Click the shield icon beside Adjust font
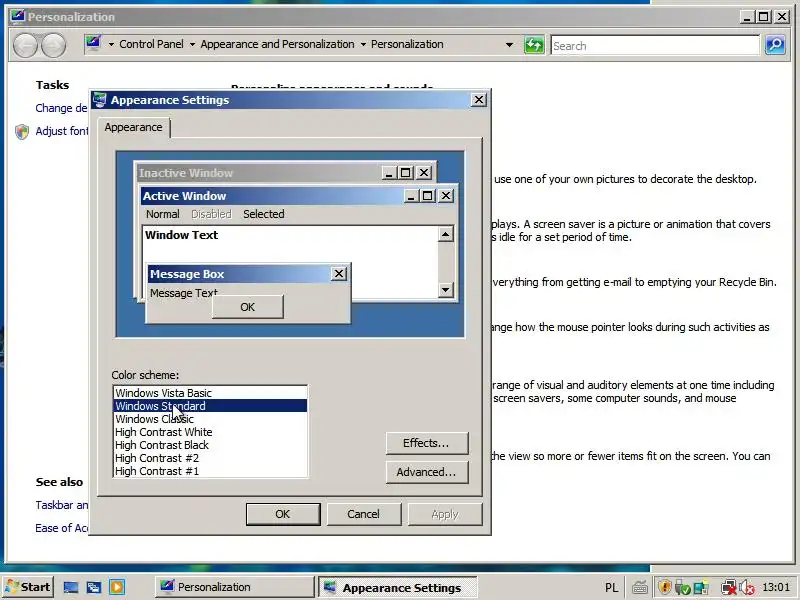 22,132
